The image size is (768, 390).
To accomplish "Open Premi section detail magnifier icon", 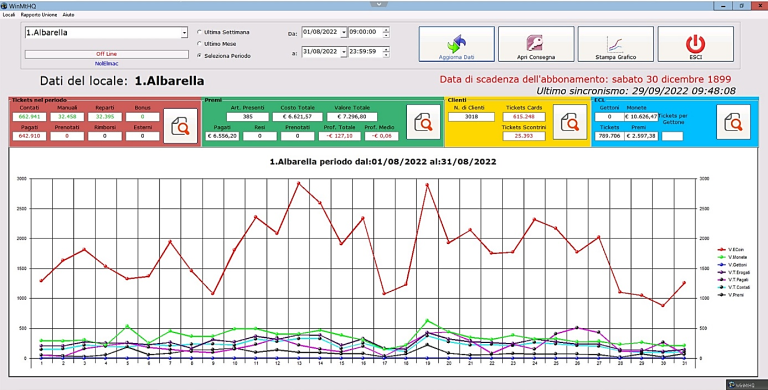I will point(423,122).
